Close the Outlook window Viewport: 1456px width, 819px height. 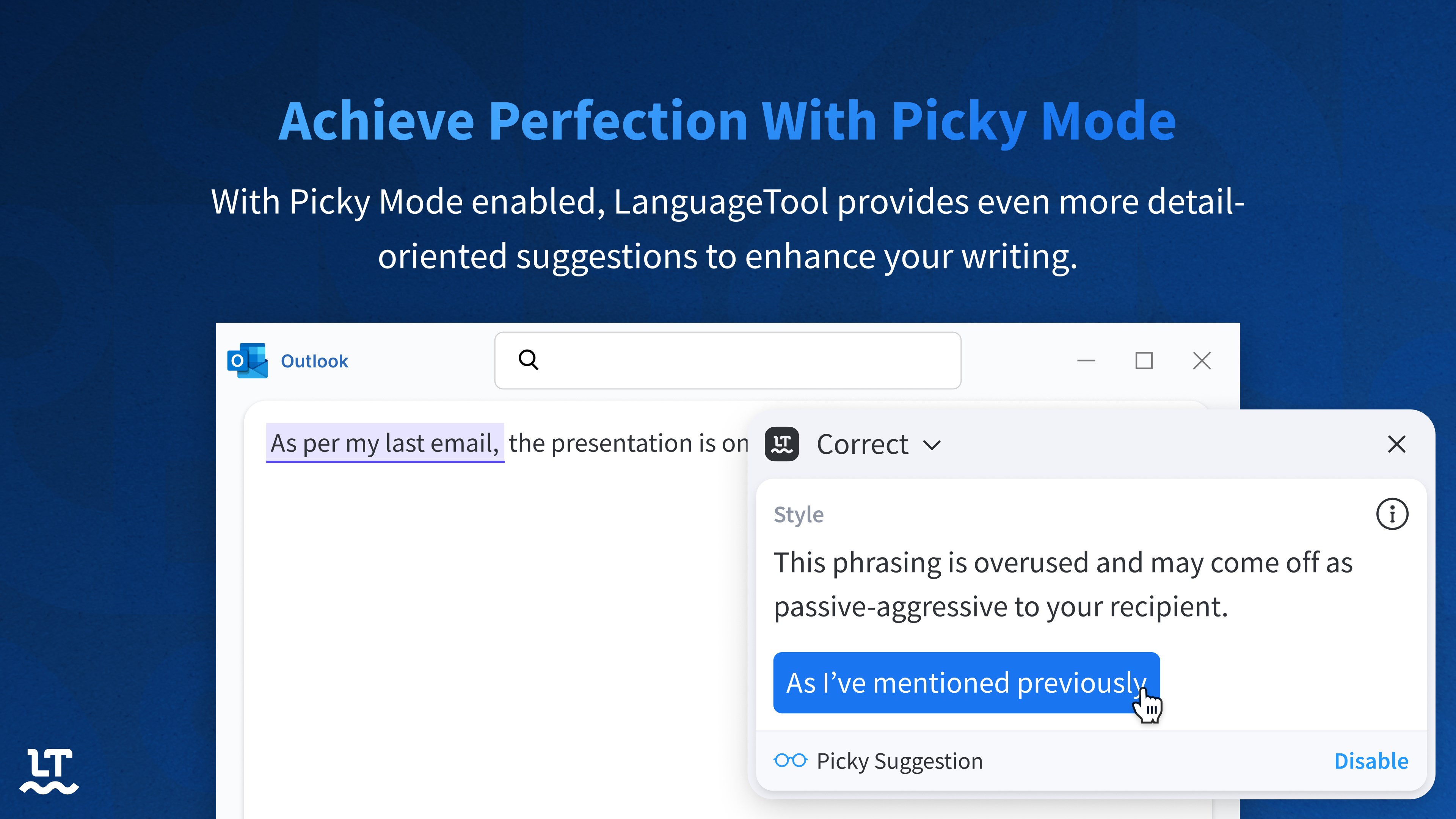[1202, 361]
